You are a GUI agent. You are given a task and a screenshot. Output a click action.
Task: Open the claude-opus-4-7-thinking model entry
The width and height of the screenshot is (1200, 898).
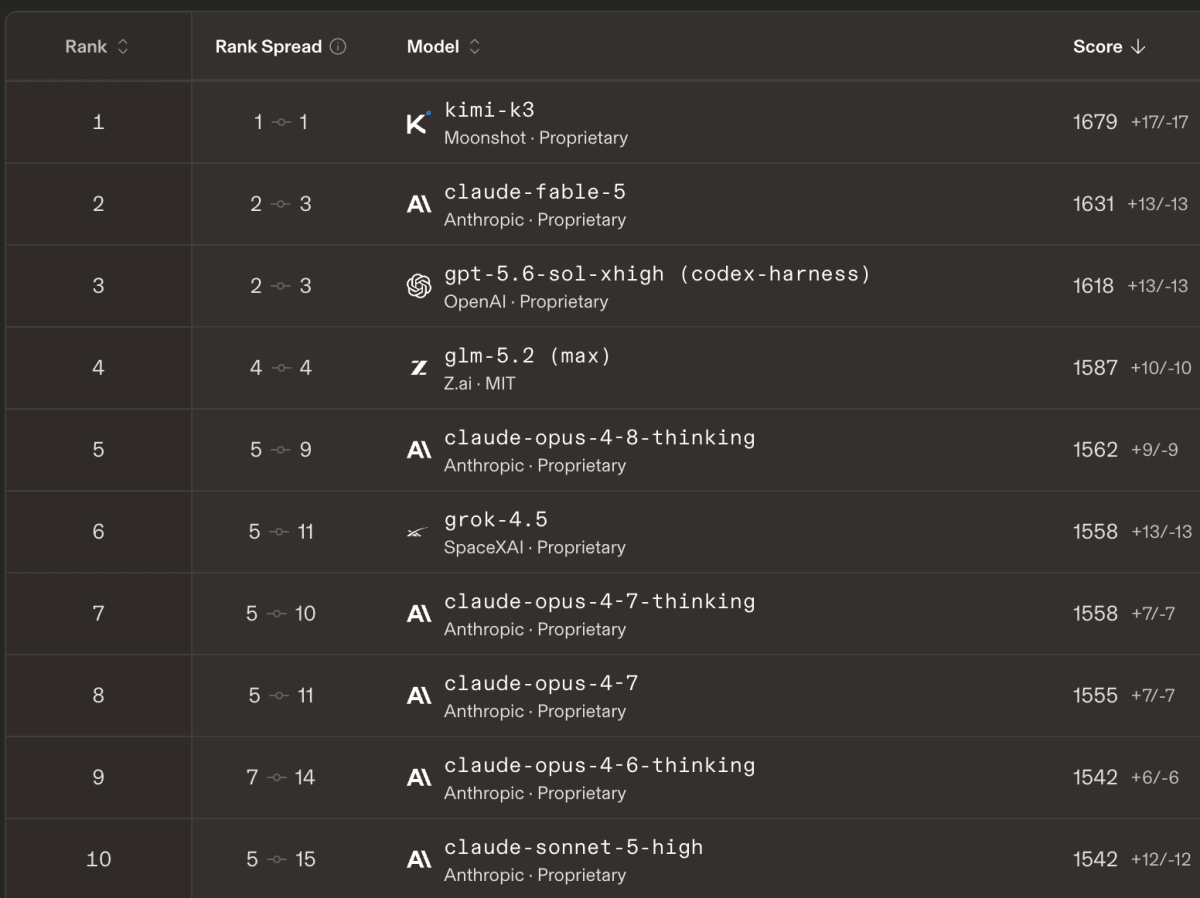[x=600, y=602]
